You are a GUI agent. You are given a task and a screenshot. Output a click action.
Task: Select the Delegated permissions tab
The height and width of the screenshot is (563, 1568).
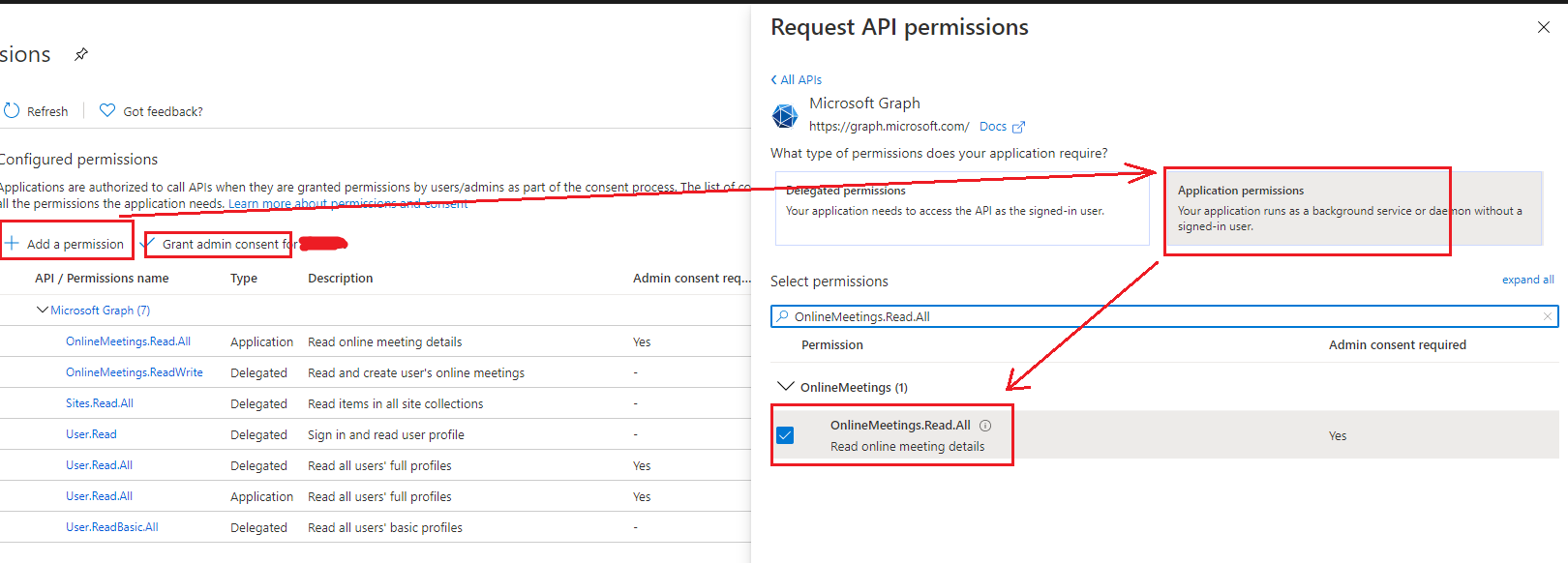(962, 209)
